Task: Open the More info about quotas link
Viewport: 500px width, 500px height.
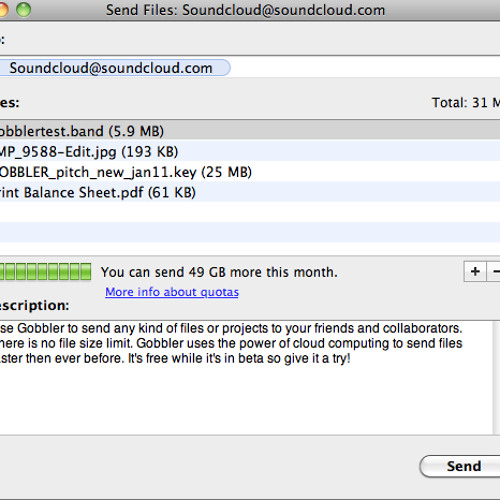Action: [x=172, y=292]
